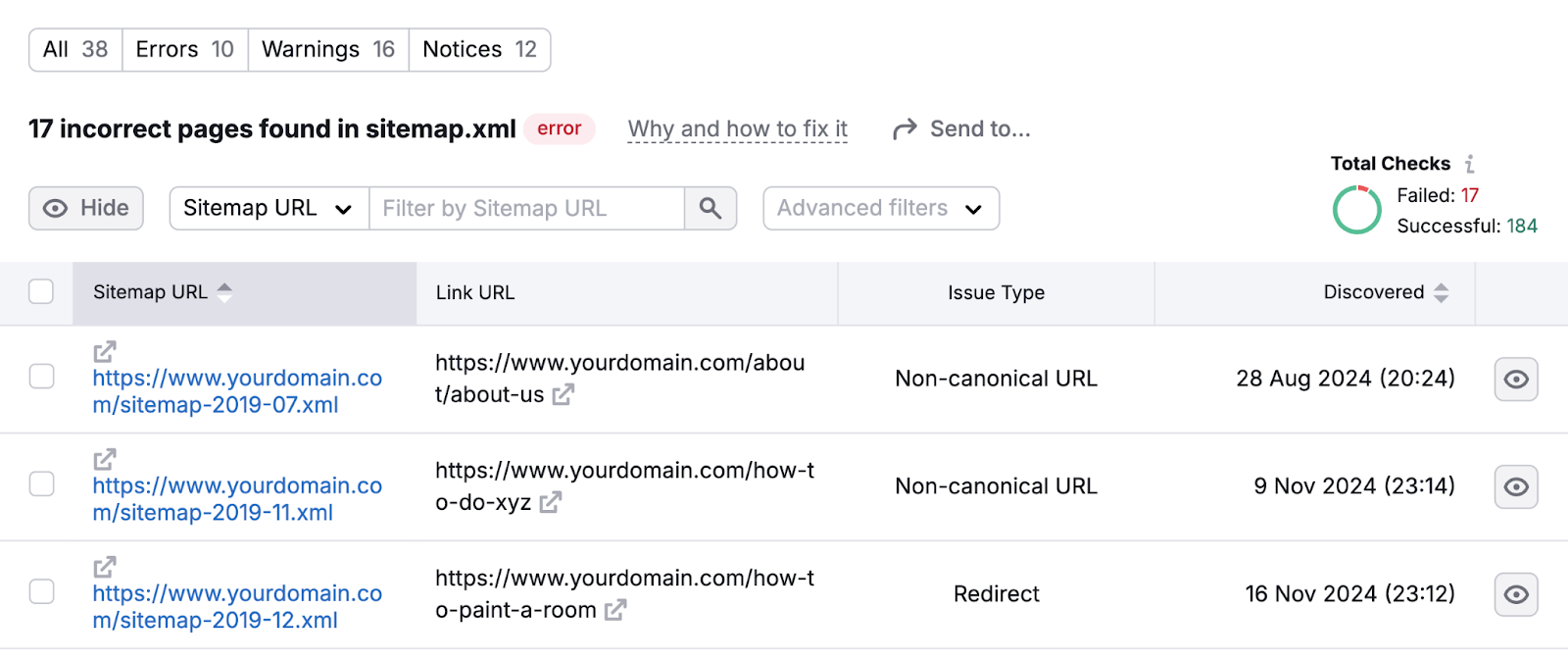Open sitemap-2019-12.xml via its external link icon
Screen dimensions: 1568x660
(104, 566)
